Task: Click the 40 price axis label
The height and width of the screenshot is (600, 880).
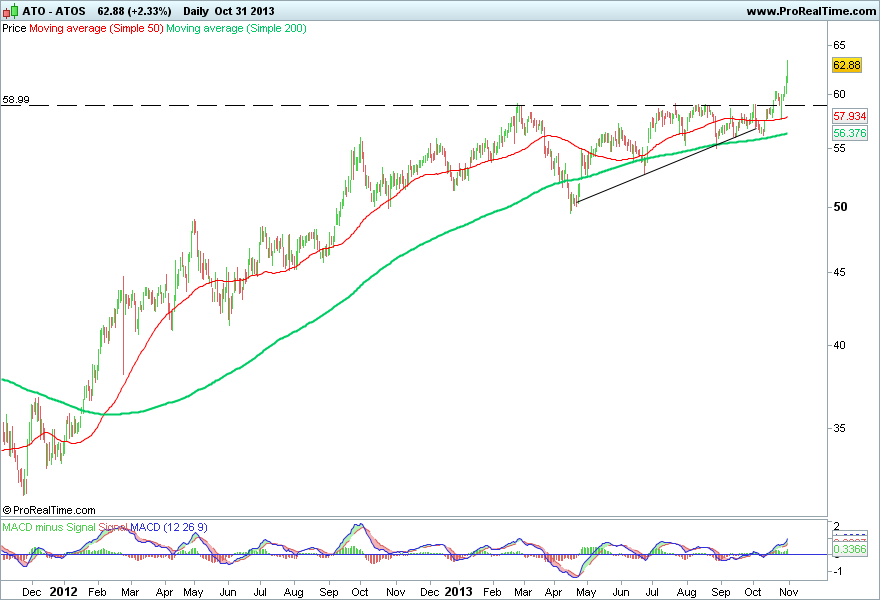Action: (x=839, y=345)
